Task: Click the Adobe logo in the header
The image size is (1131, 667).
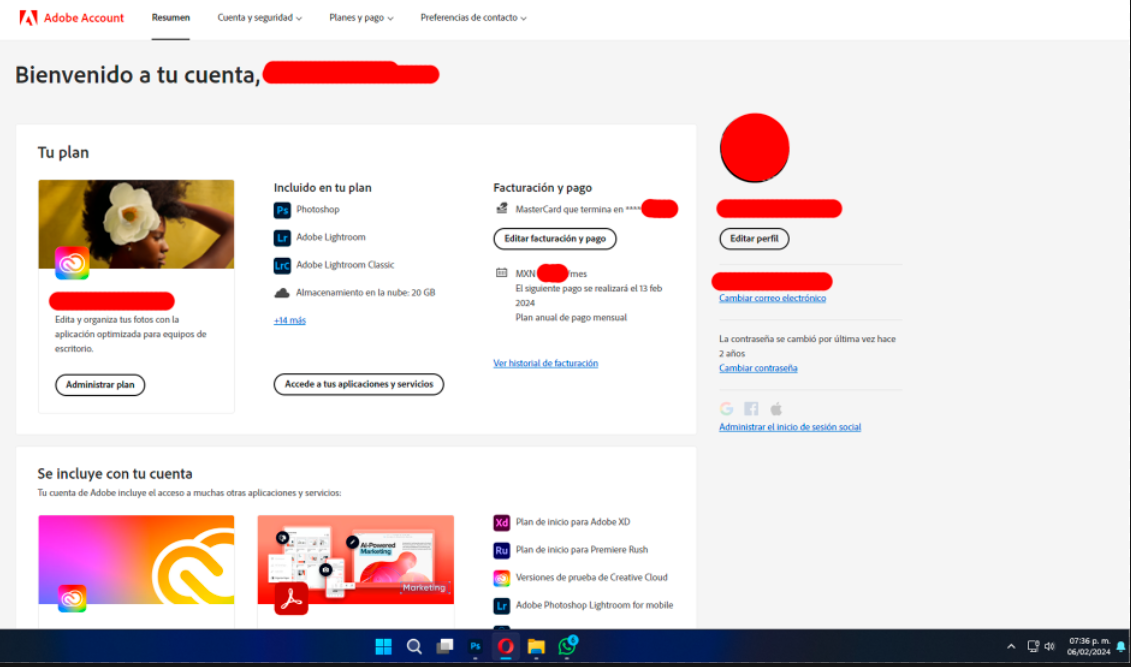Action: [x=28, y=18]
